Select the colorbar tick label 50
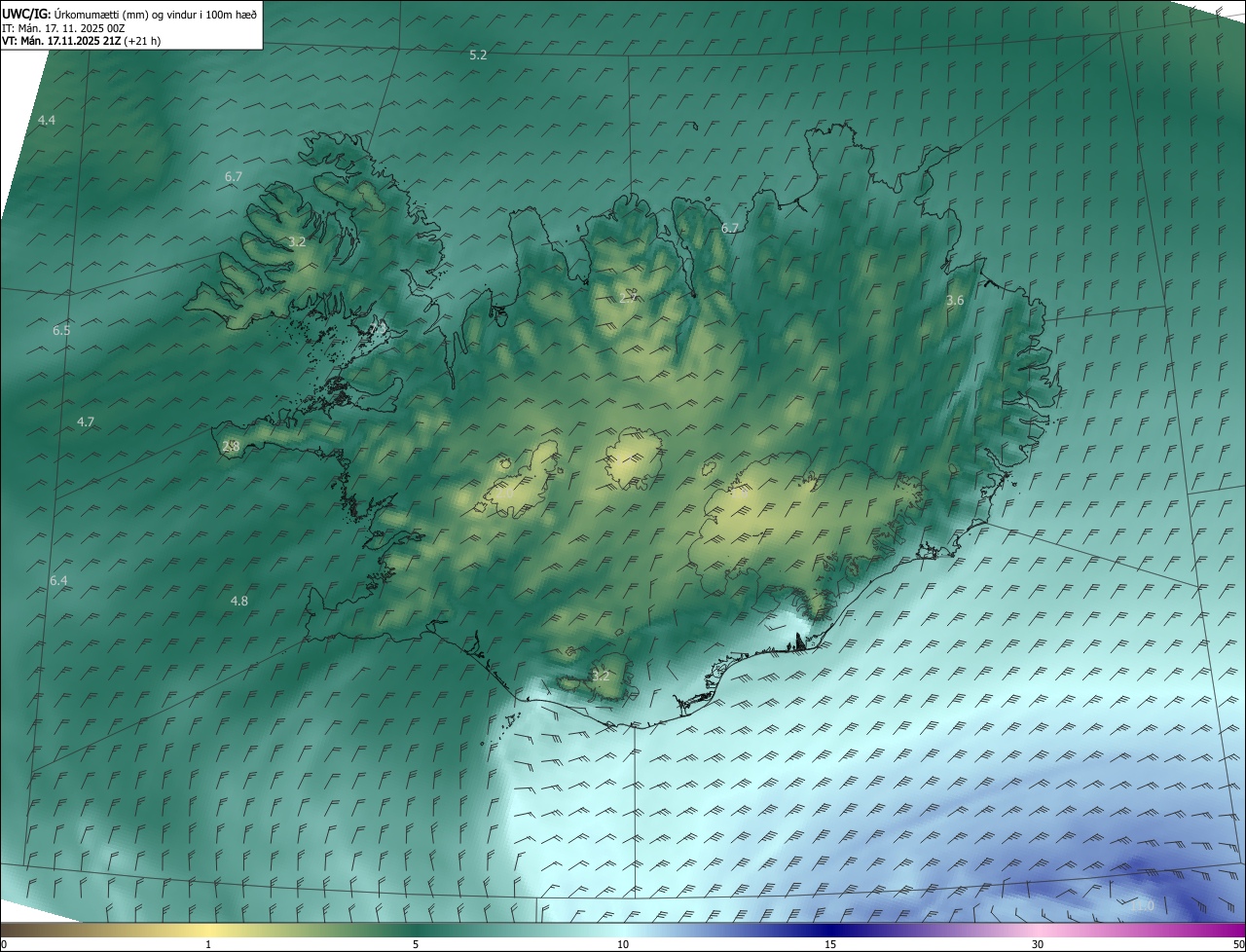This screenshot has height=952, width=1246. pos(1238,944)
